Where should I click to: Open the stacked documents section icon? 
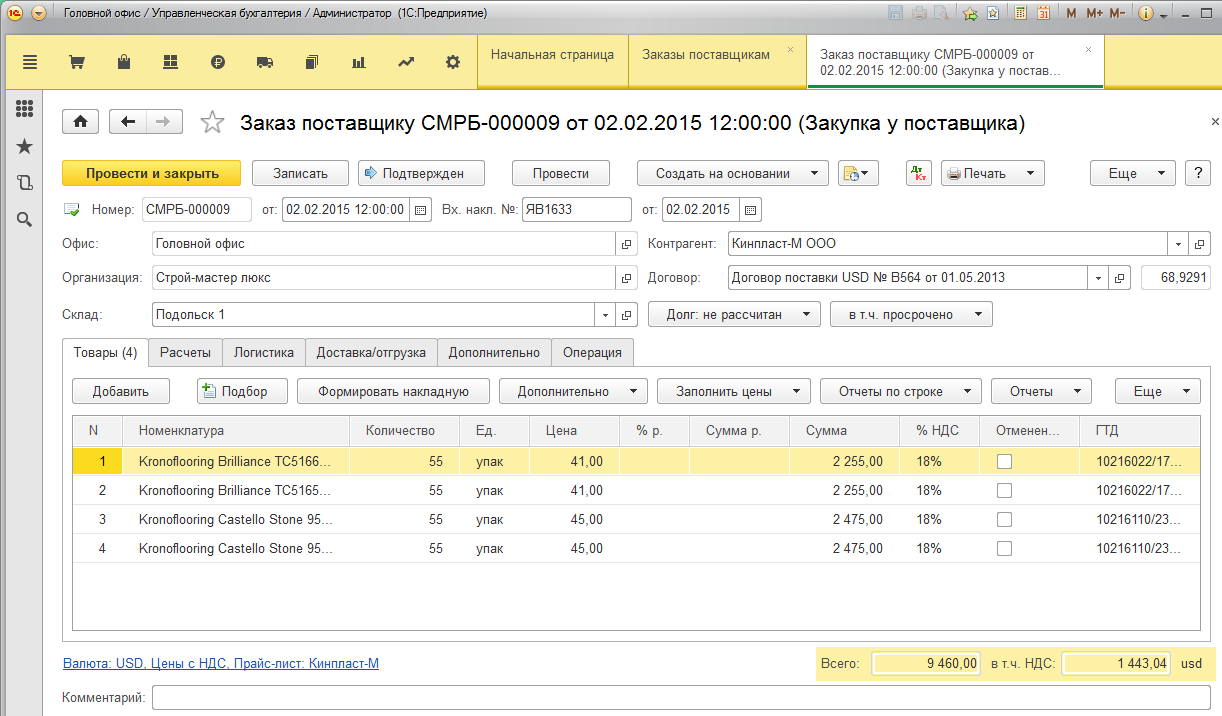[312, 62]
